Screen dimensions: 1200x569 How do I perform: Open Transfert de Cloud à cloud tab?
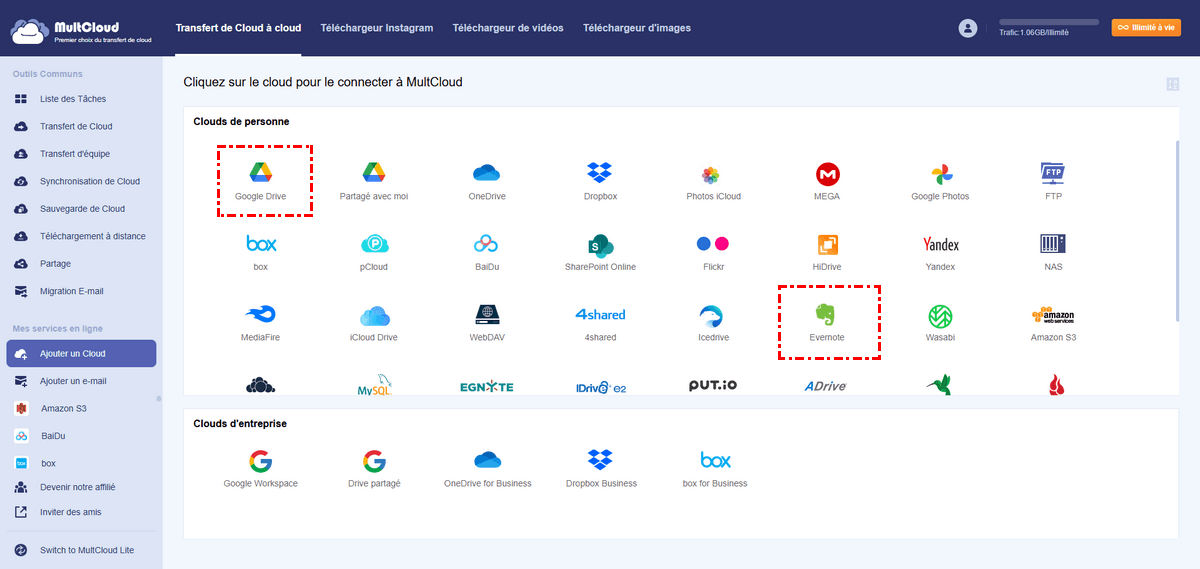[x=238, y=28]
